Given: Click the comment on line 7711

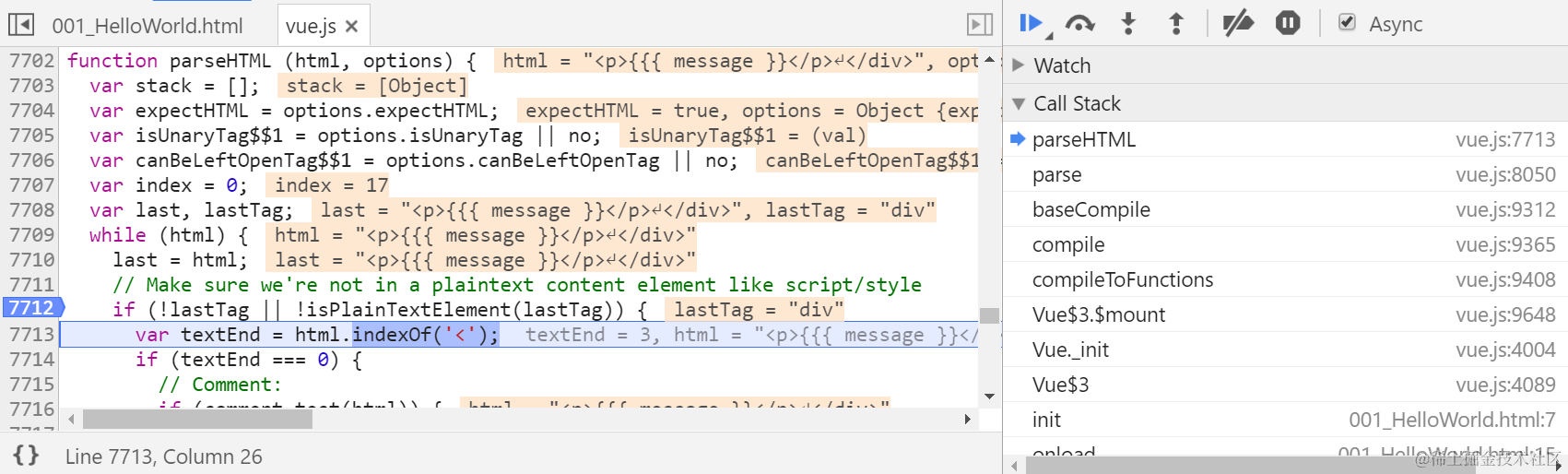Looking at the screenshot, I should coord(516,284).
